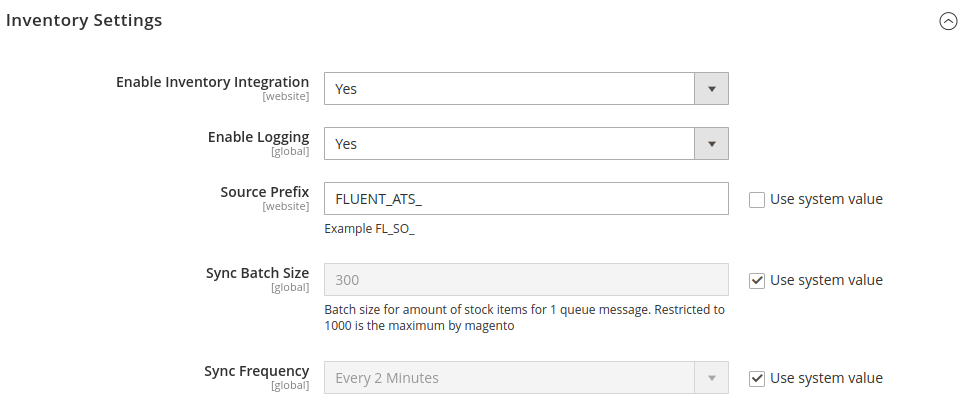Click the Enable Inventory Integration field label

pos(212,82)
